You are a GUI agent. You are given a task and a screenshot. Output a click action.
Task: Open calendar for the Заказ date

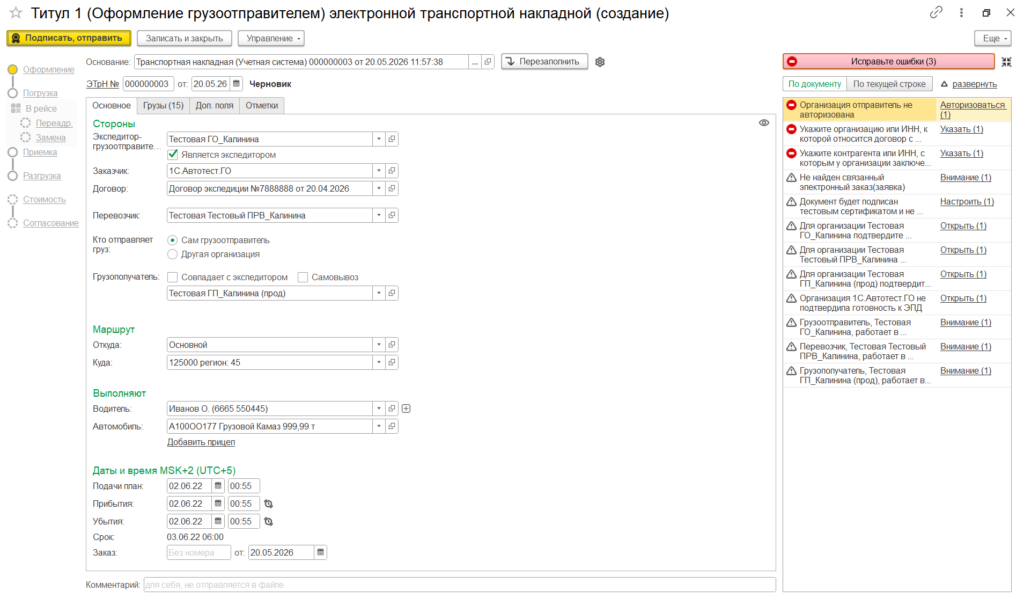pyautogui.click(x=320, y=553)
